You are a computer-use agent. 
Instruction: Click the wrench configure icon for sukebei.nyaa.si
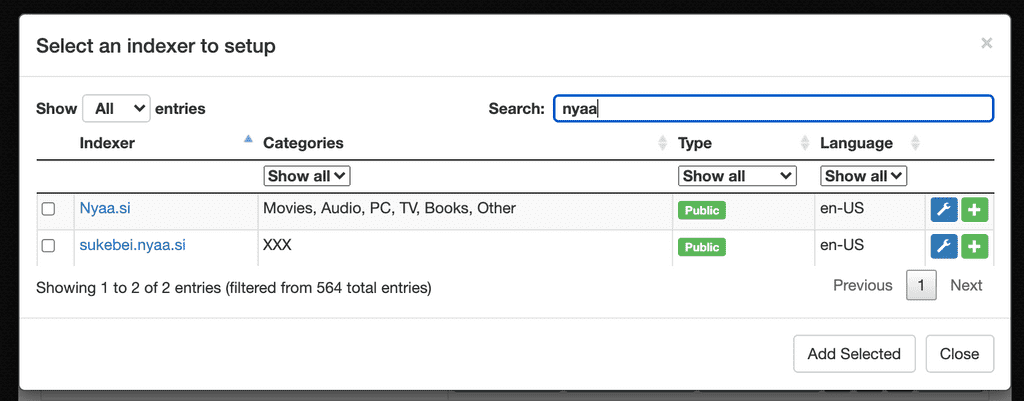(x=943, y=246)
